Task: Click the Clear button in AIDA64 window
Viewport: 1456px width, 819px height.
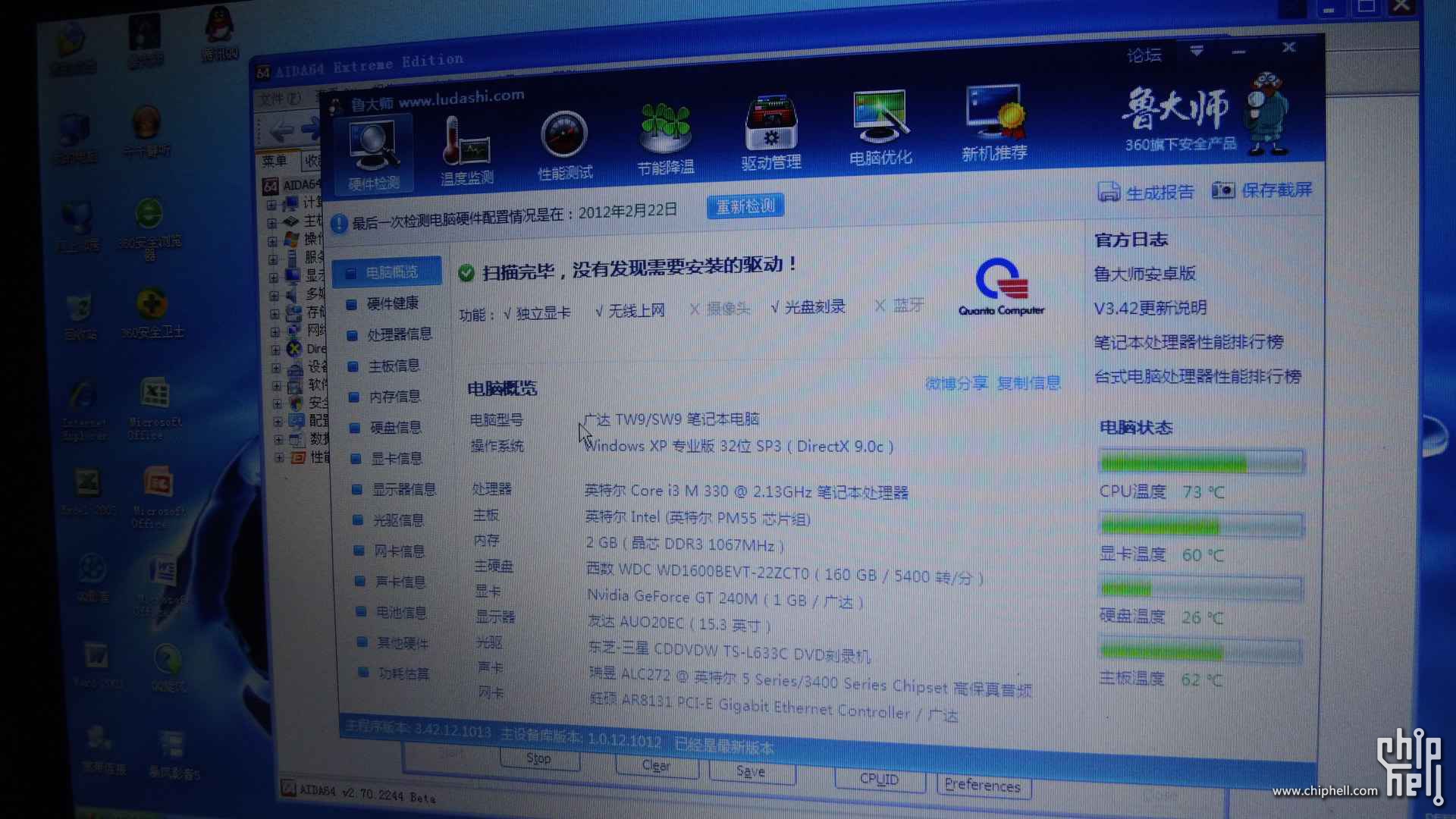Action: 656,766
